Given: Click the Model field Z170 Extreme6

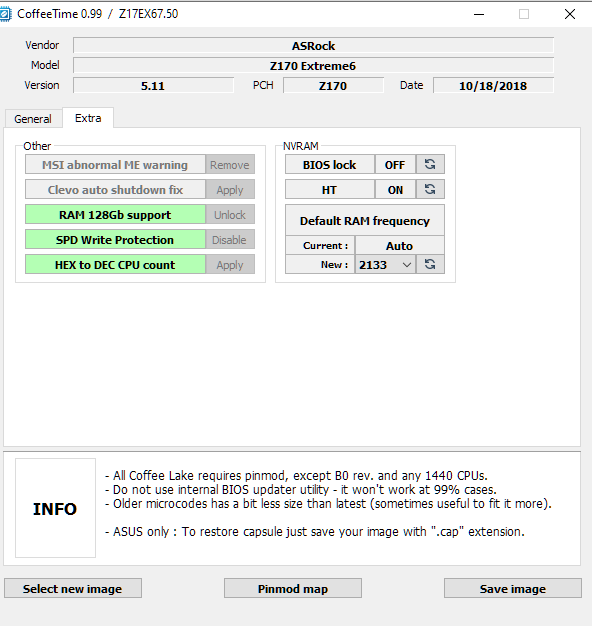Looking at the screenshot, I should (313, 65).
